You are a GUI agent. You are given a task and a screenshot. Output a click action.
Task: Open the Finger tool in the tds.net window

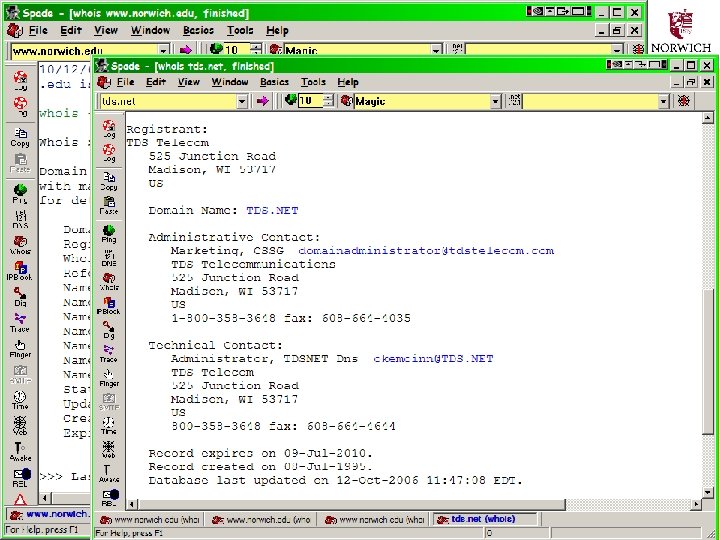pyautogui.click(x=109, y=378)
